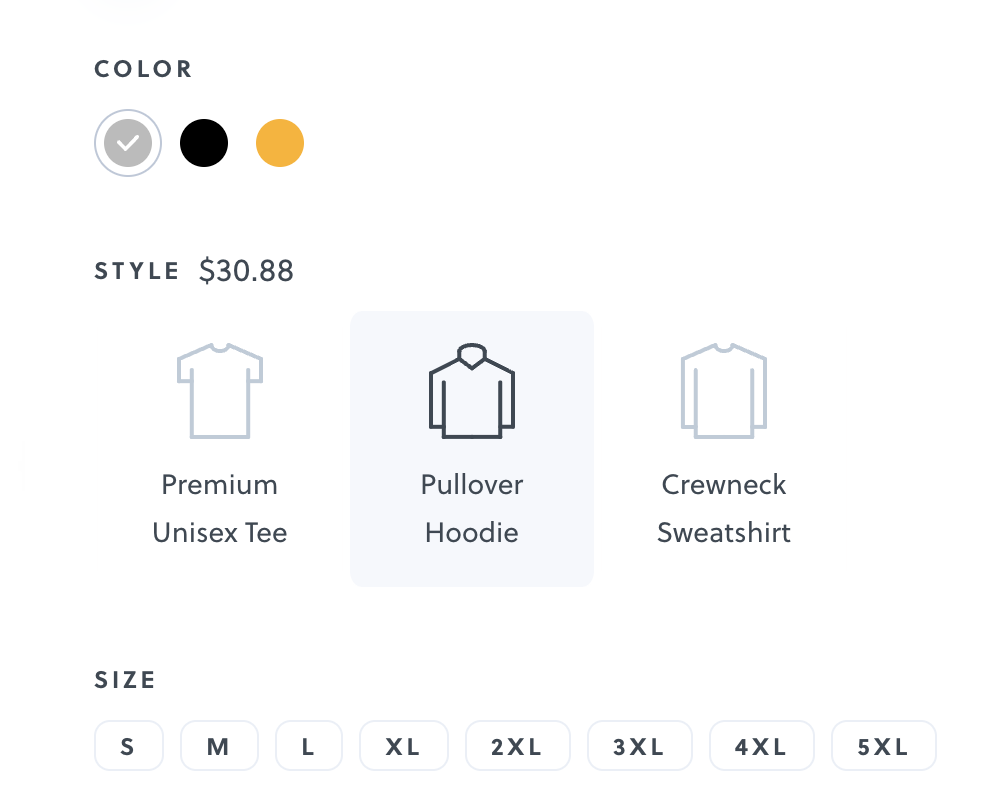Image resolution: width=994 pixels, height=794 pixels.
Task: Choose the 2XL size button
Action: point(517,746)
